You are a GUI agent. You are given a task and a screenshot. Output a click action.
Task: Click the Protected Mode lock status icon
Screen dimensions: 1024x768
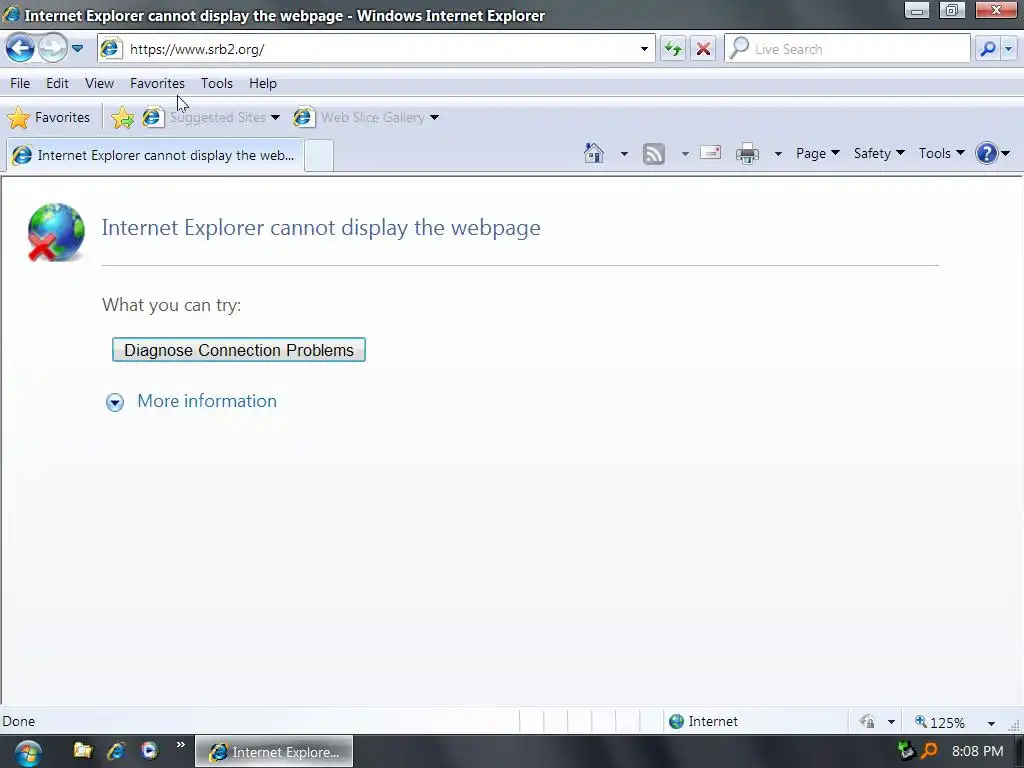point(867,722)
